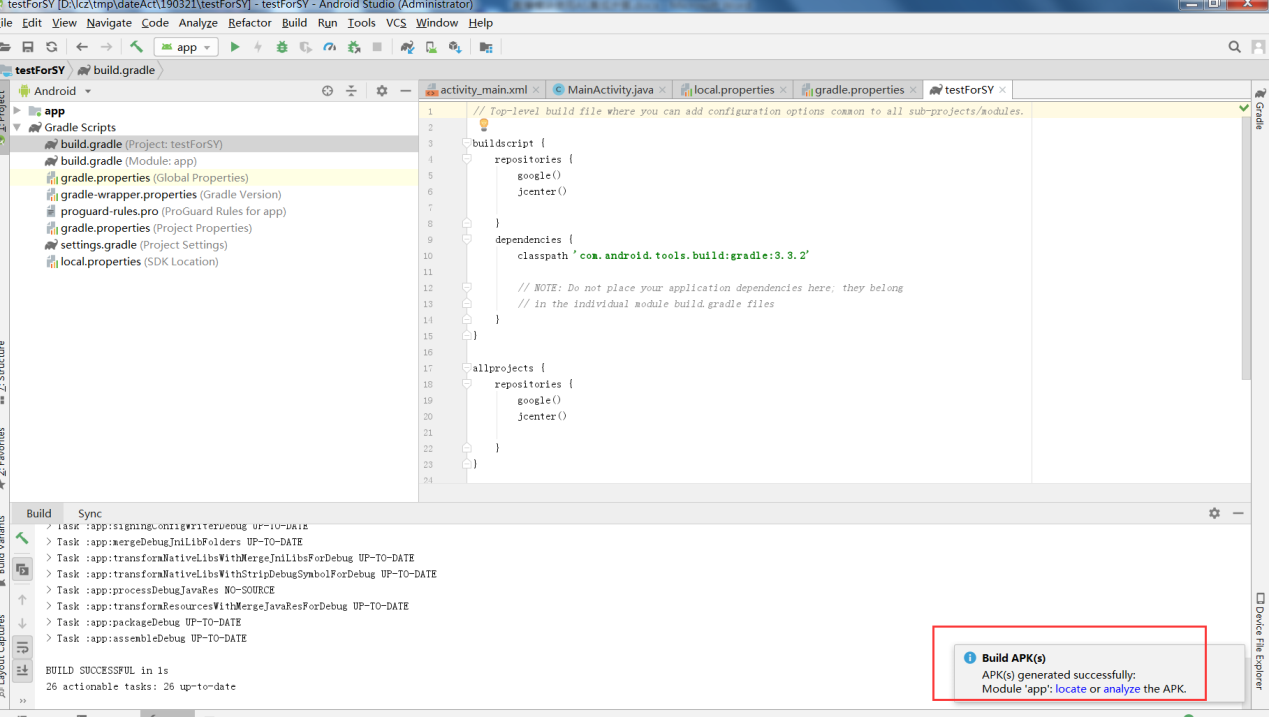Click Collapse All icon in Project panel
The width and height of the screenshot is (1269, 717).
pyautogui.click(x=351, y=91)
